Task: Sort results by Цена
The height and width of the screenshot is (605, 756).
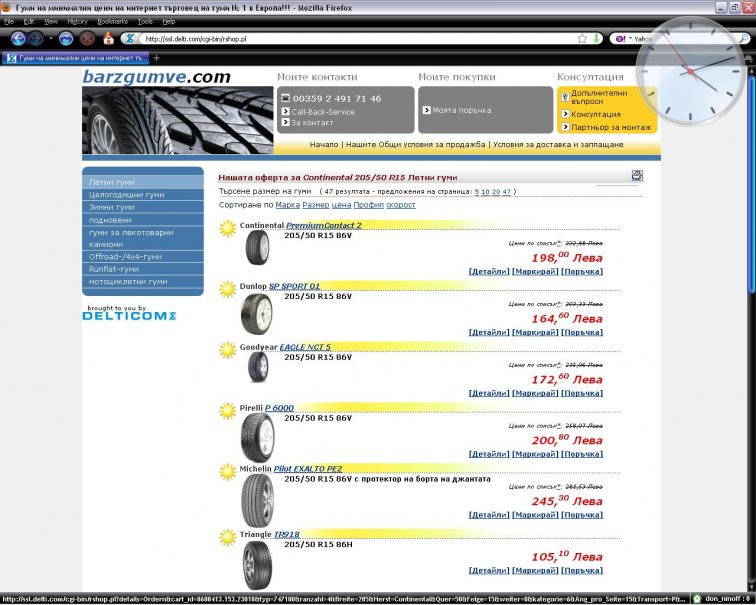Action: tap(341, 204)
